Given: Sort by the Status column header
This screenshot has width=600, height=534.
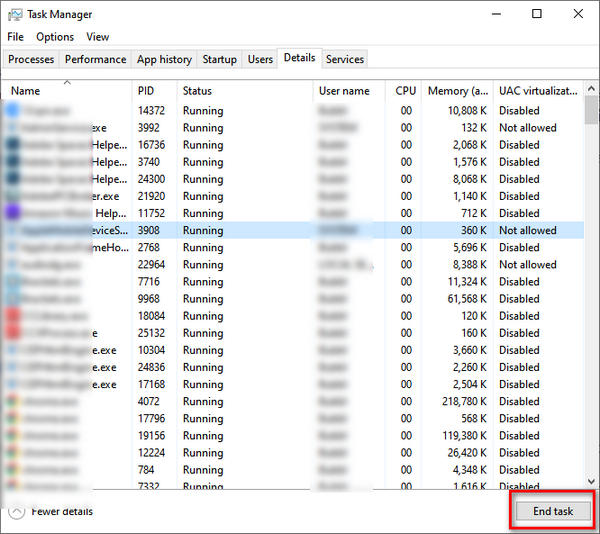Looking at the screenshot, I should point(245,91).
